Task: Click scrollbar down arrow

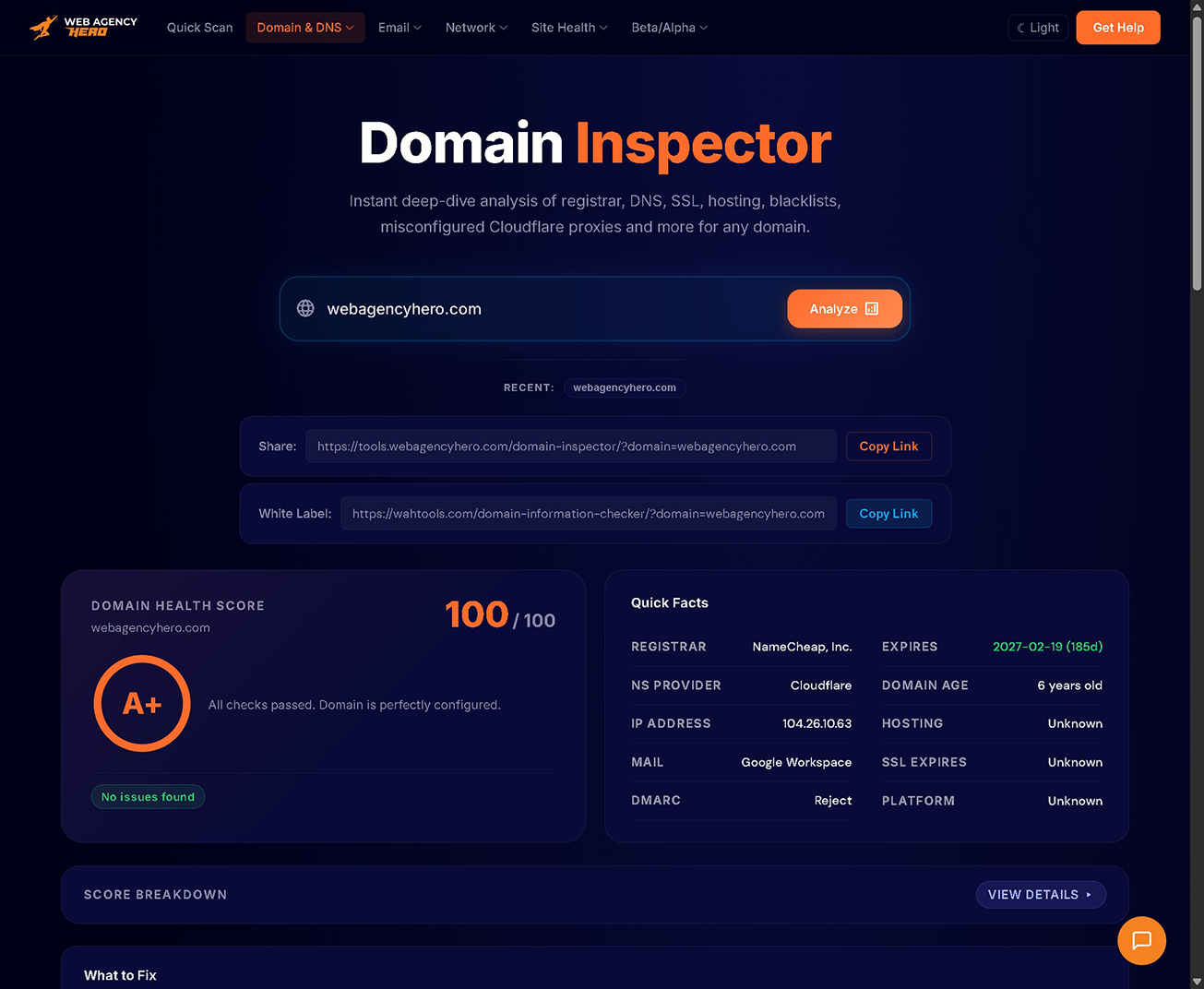Action: (x=1197, y=982)
